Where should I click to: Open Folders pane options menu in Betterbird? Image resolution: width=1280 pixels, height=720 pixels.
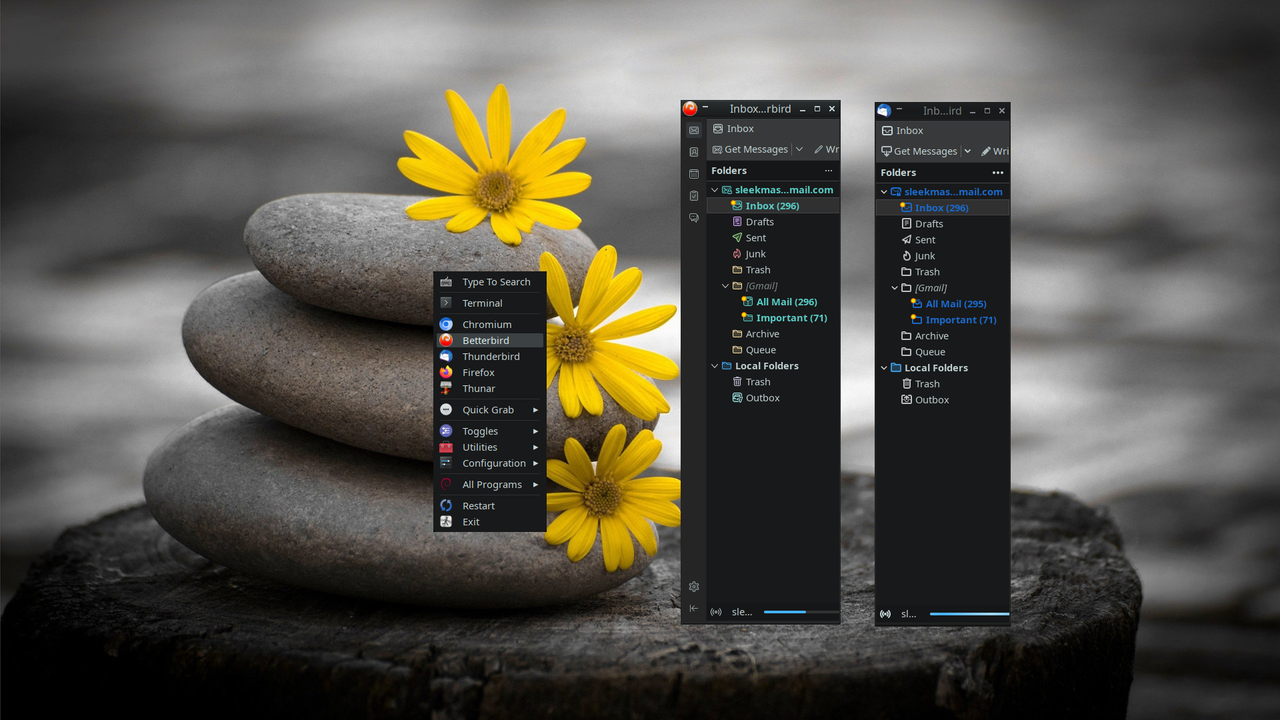(828, 171)
